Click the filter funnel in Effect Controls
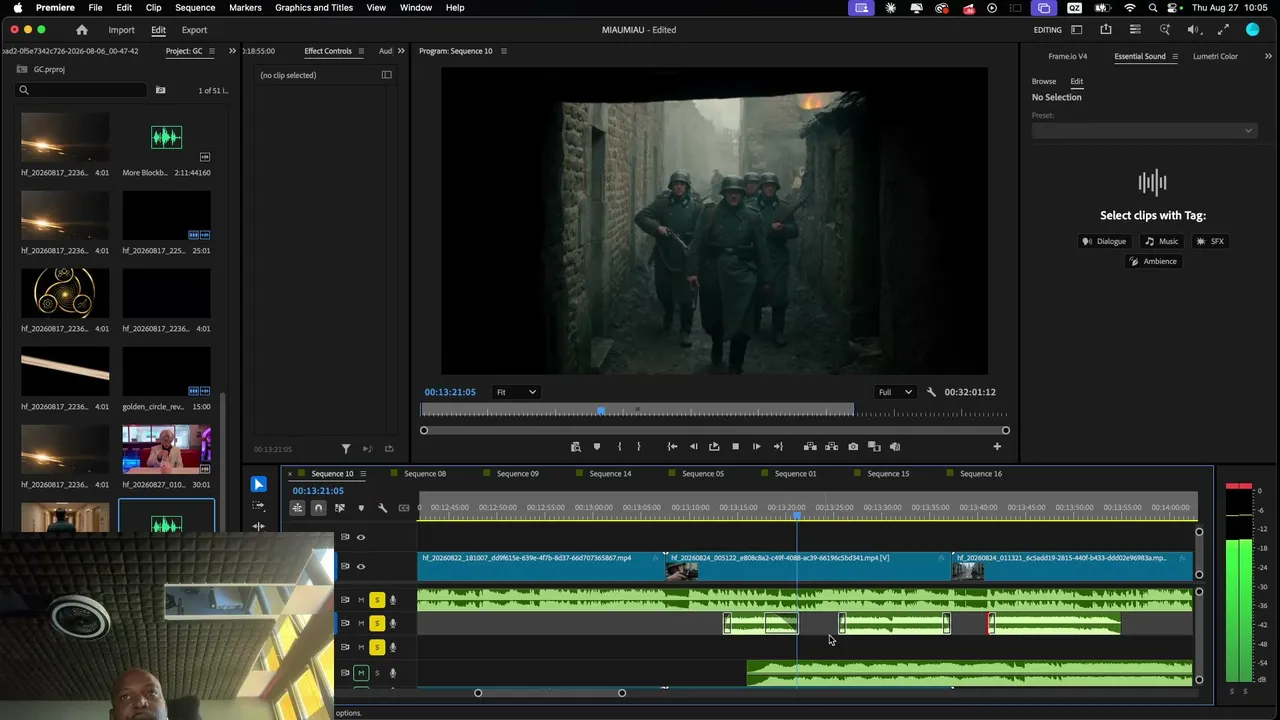 pos(346,449)
